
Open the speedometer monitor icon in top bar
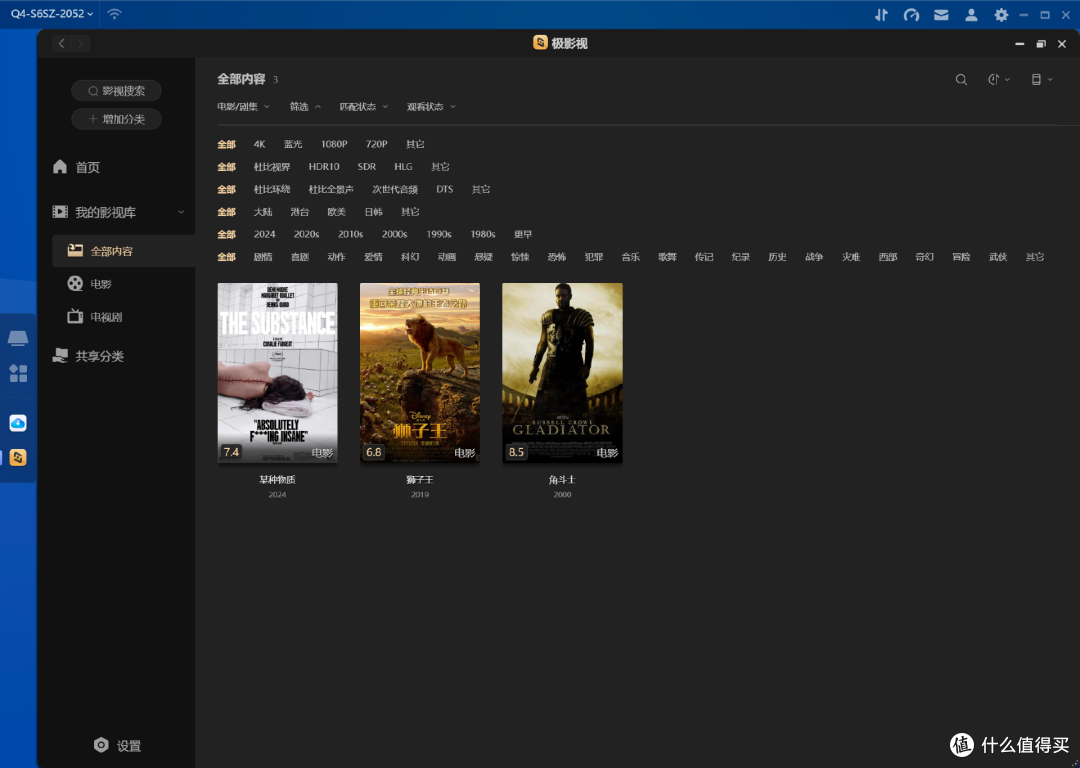(911, 14)
